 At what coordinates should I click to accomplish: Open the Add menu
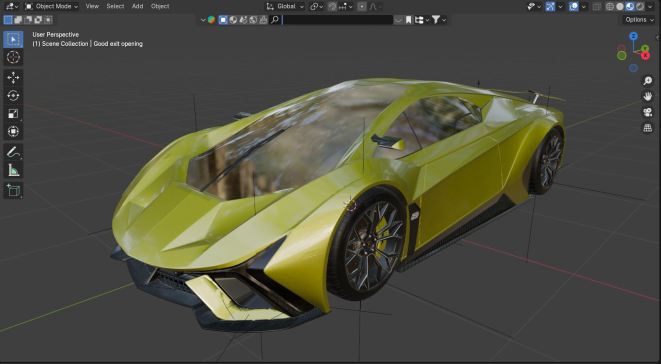137,6
